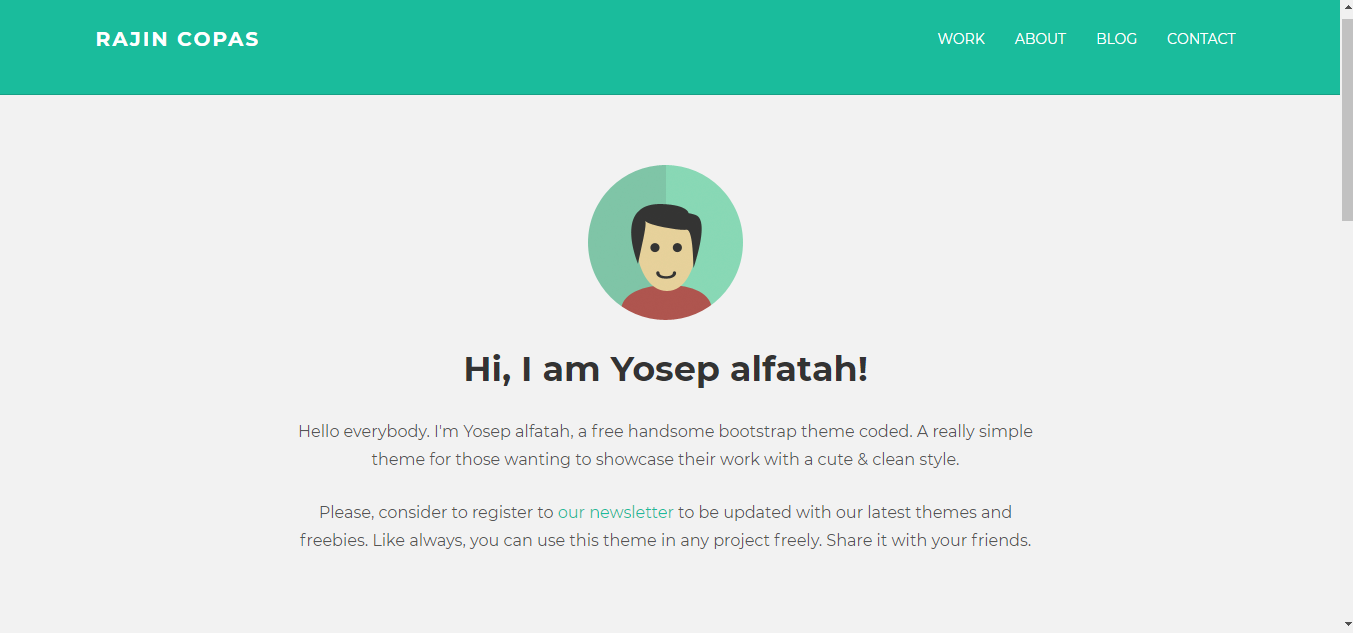This screenshot has width=1353, height=633.
Task: Open the BLOG menu link
Action: [1116, 39]
